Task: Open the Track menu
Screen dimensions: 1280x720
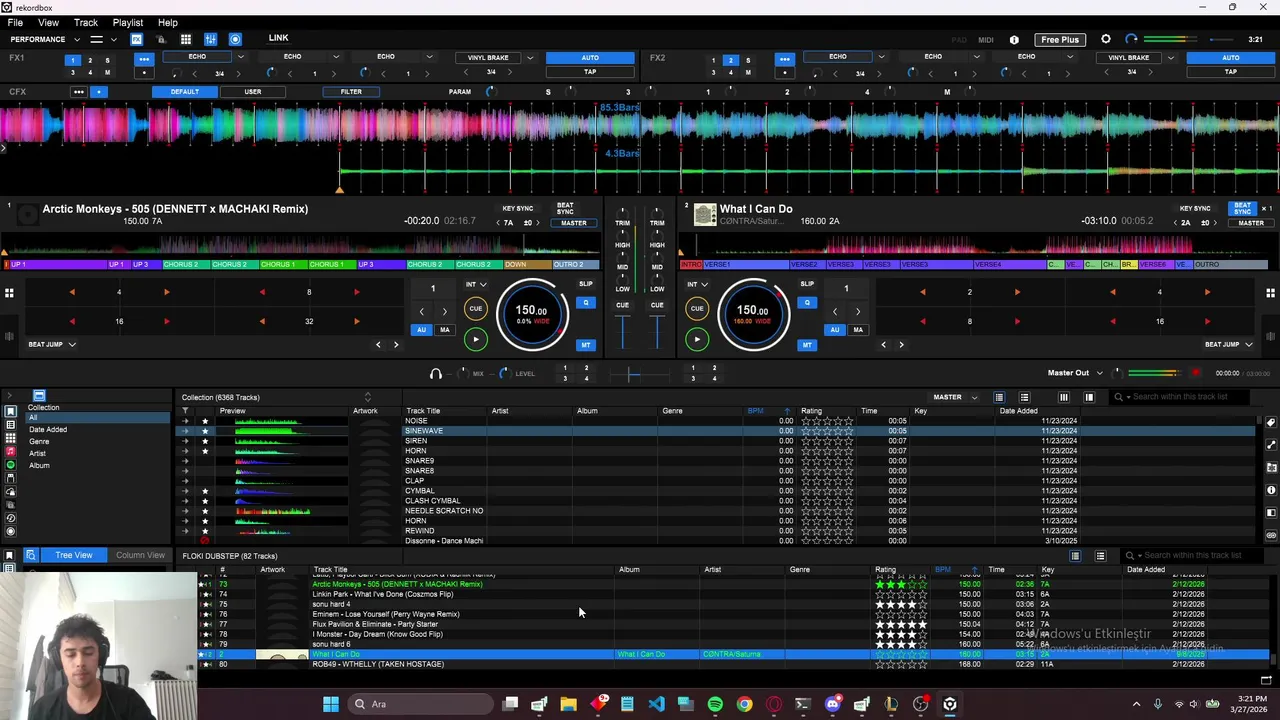Action: (x=86, y=22)
